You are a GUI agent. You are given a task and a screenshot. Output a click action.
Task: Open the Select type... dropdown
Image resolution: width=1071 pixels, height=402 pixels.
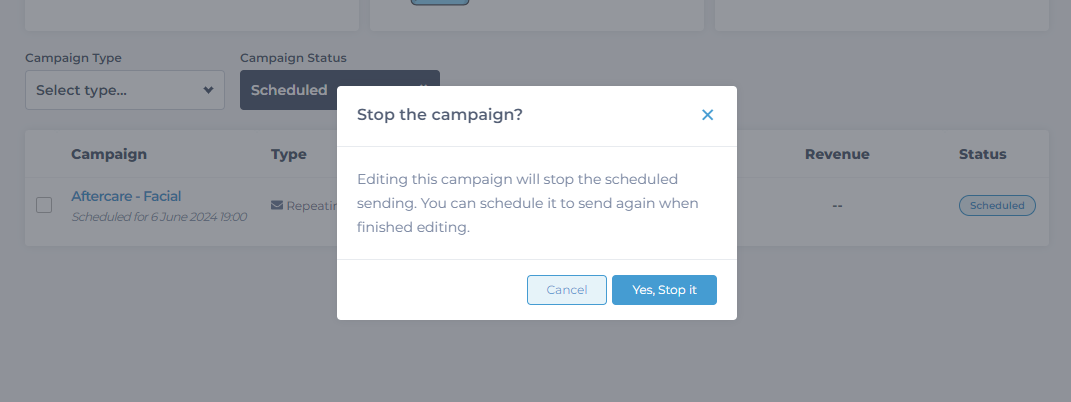point(125,90)
